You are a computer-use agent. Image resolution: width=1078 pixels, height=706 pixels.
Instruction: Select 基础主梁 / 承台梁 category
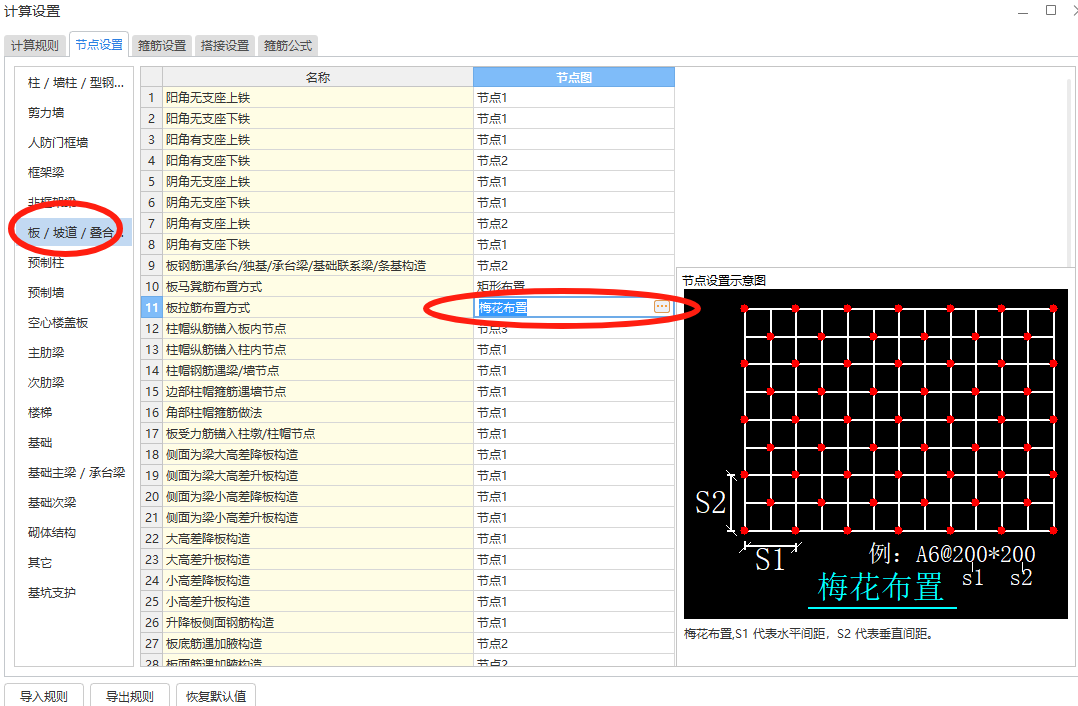[x=74, y=472]
